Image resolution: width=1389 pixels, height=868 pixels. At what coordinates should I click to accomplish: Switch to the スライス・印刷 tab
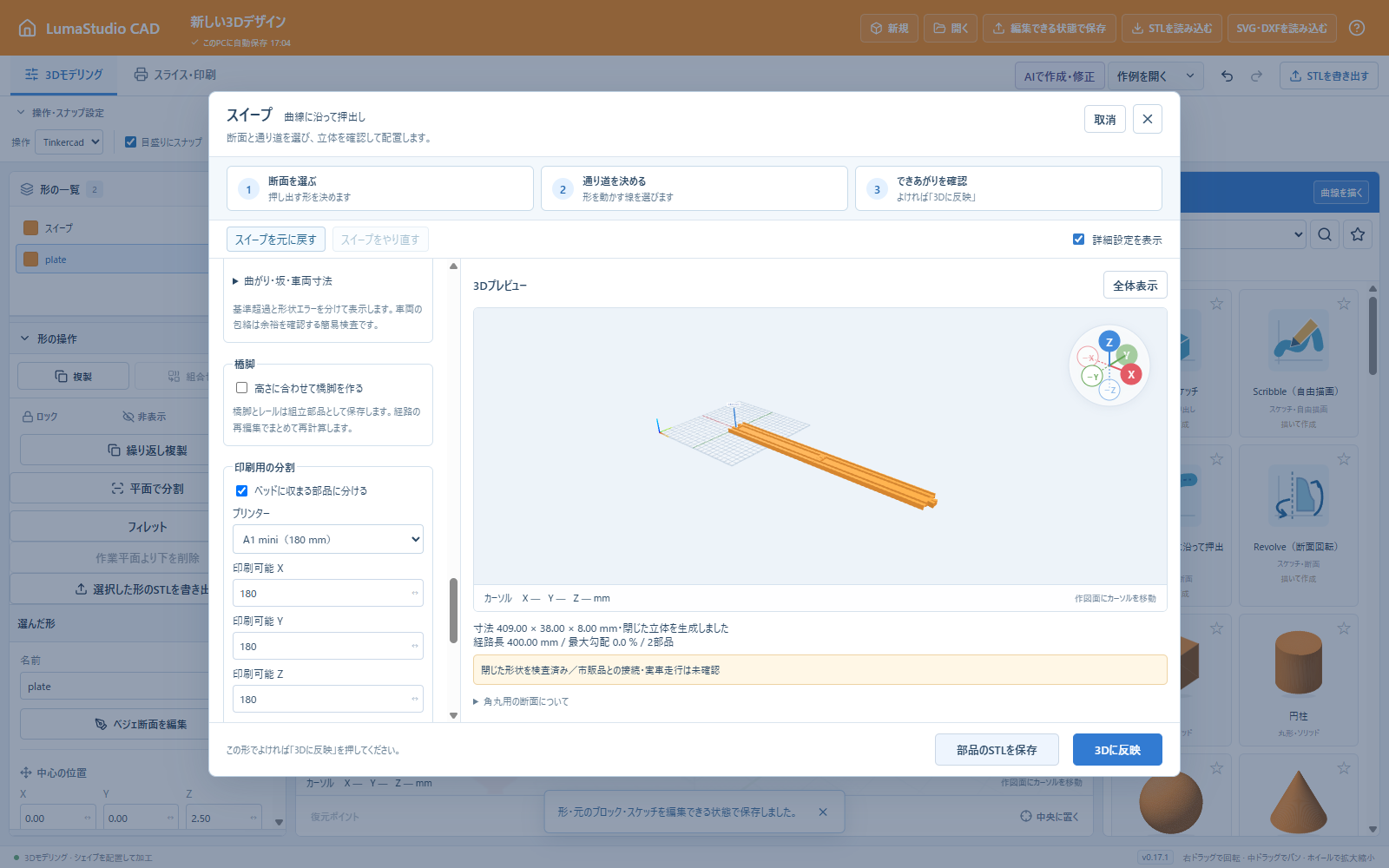pyautogui.click(x=174, y=75)
